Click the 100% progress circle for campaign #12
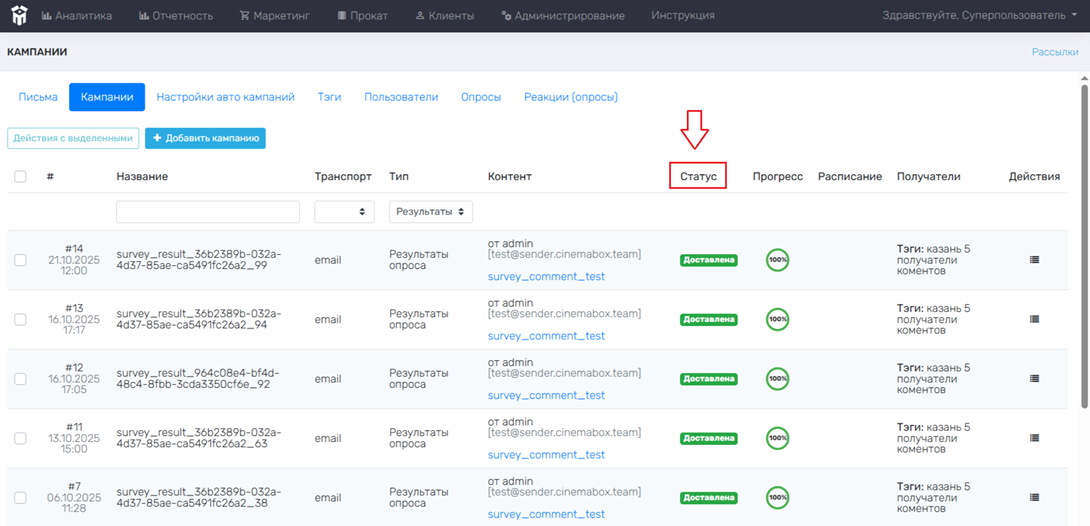This screenshot has width=1090, height=526. (x=777, y=379)
